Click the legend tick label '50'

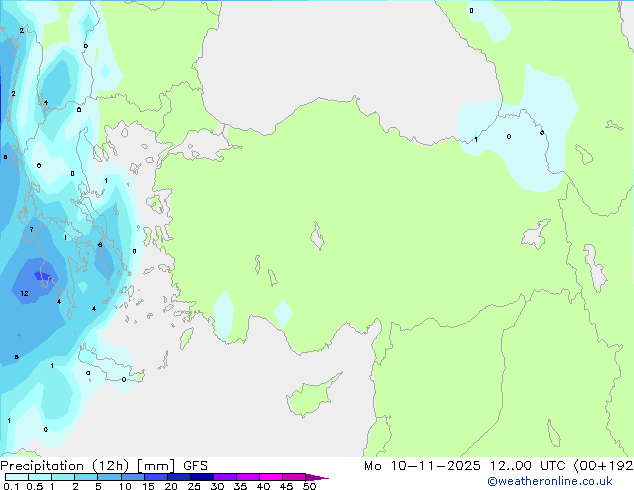pos(309,486)
